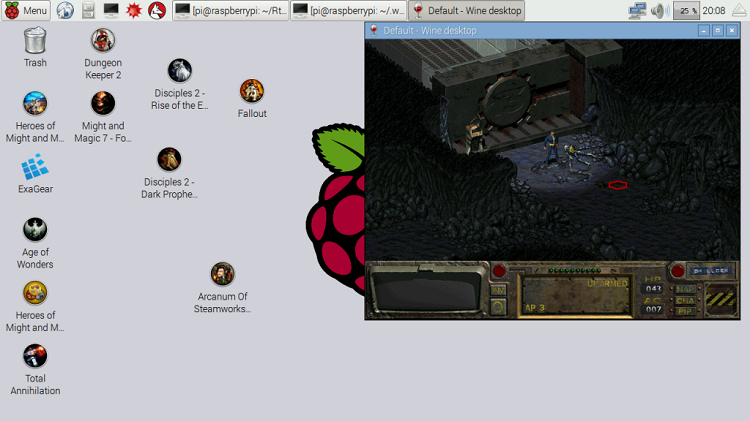Select Disciples 2 - Dark Prophe... icon
The width and height of the screenshot is (750, 421).
169,173
